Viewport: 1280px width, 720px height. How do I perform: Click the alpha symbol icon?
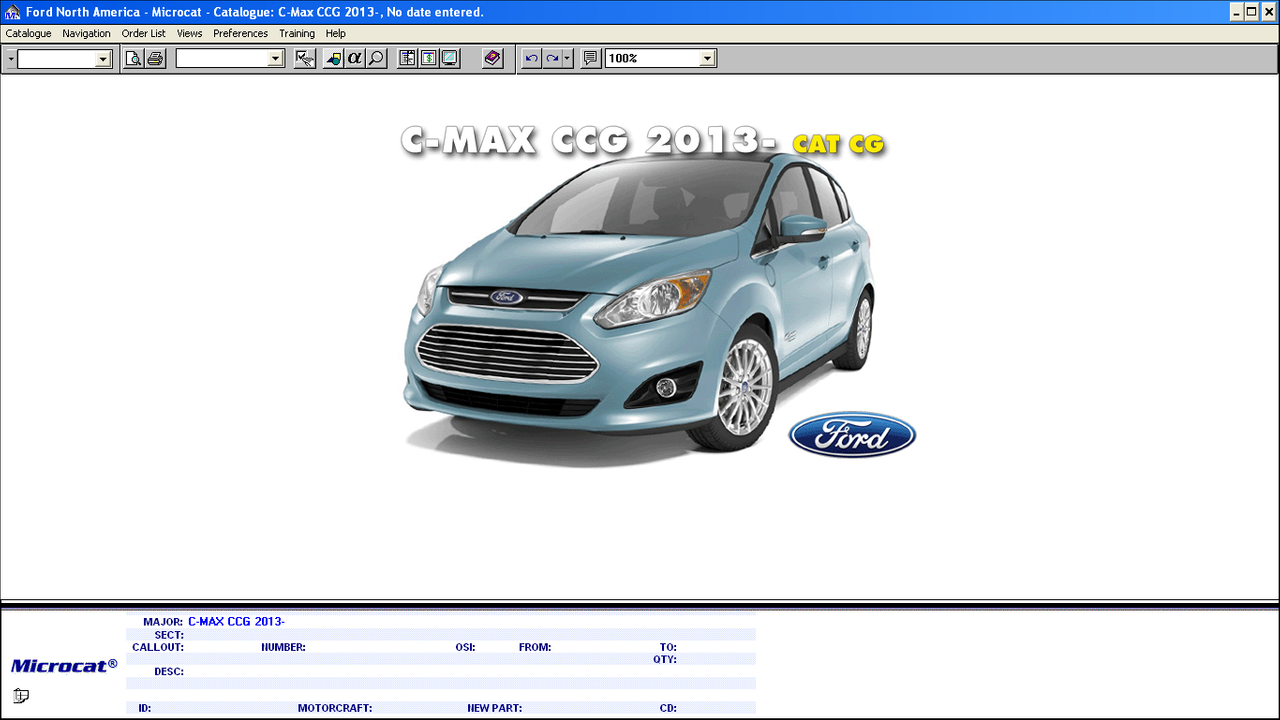pos(354,59)
